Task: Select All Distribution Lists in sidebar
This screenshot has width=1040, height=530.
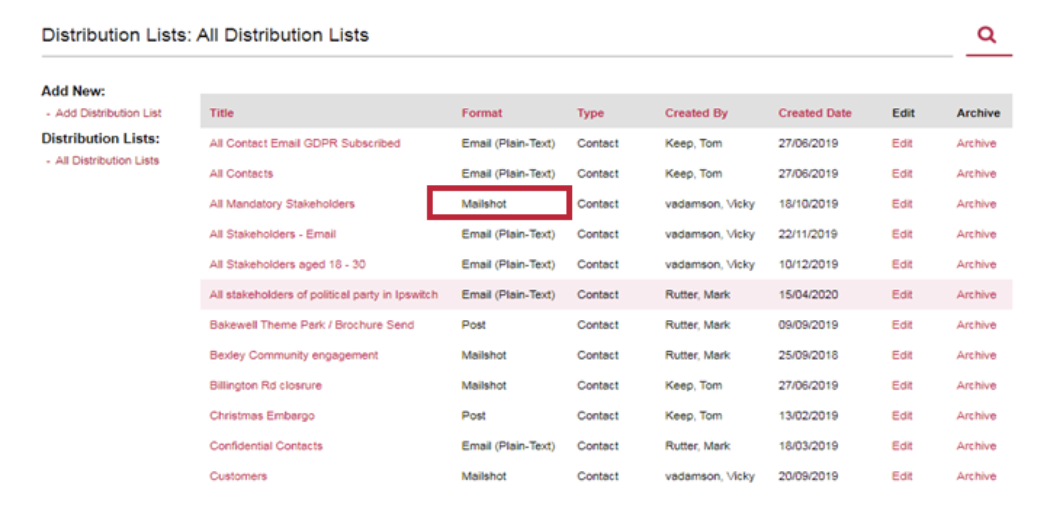Action: tap(107, 161)
